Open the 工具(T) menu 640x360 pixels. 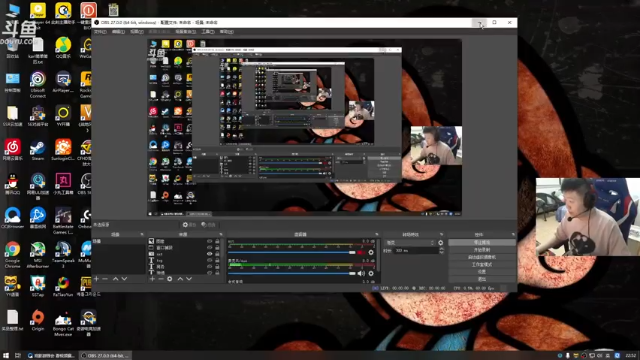pyautogui.click(x=208, y=32)
